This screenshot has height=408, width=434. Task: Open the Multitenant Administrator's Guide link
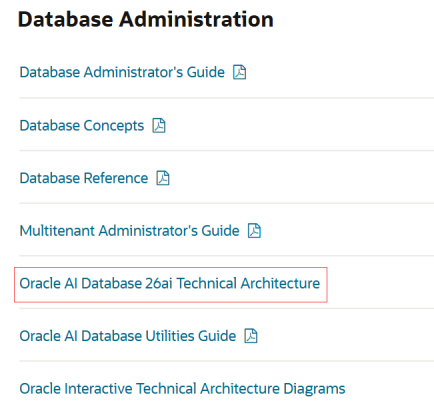[x=129, y=231]
